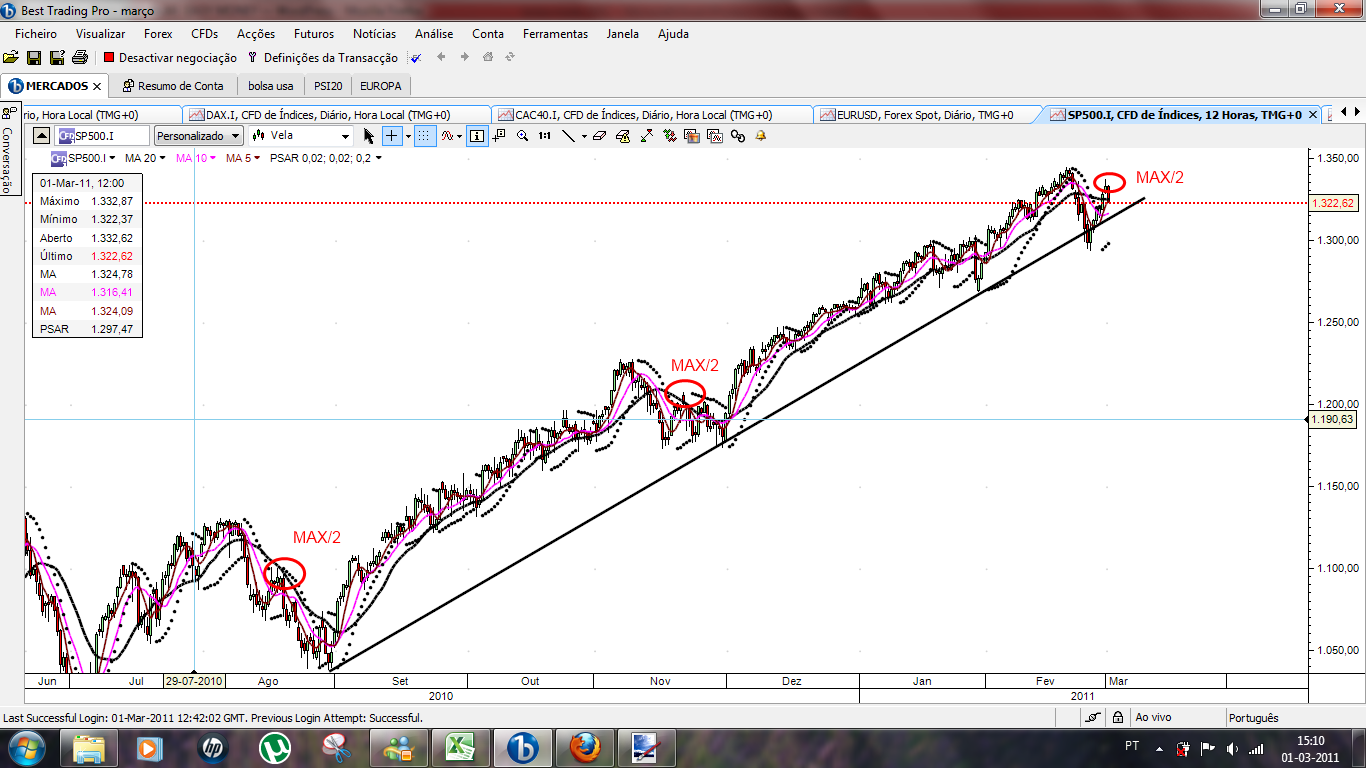Select the magnifier zoom tool
The width and height of the screenshot is (1366, 768).
point(522,136)
